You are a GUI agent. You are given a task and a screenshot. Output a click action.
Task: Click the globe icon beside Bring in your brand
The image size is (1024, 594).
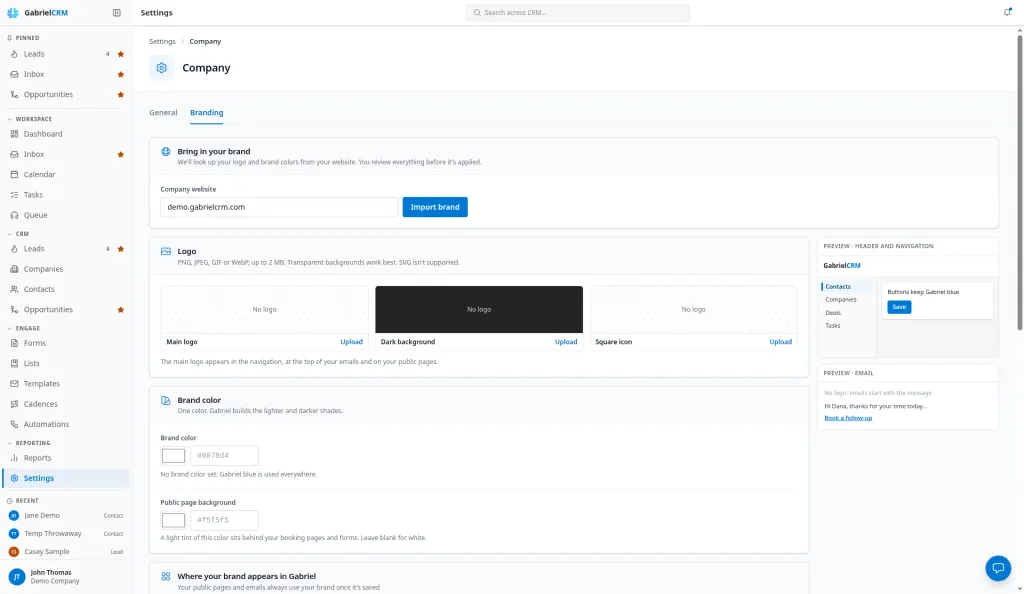pyautogui.click(x=166, y=151)
